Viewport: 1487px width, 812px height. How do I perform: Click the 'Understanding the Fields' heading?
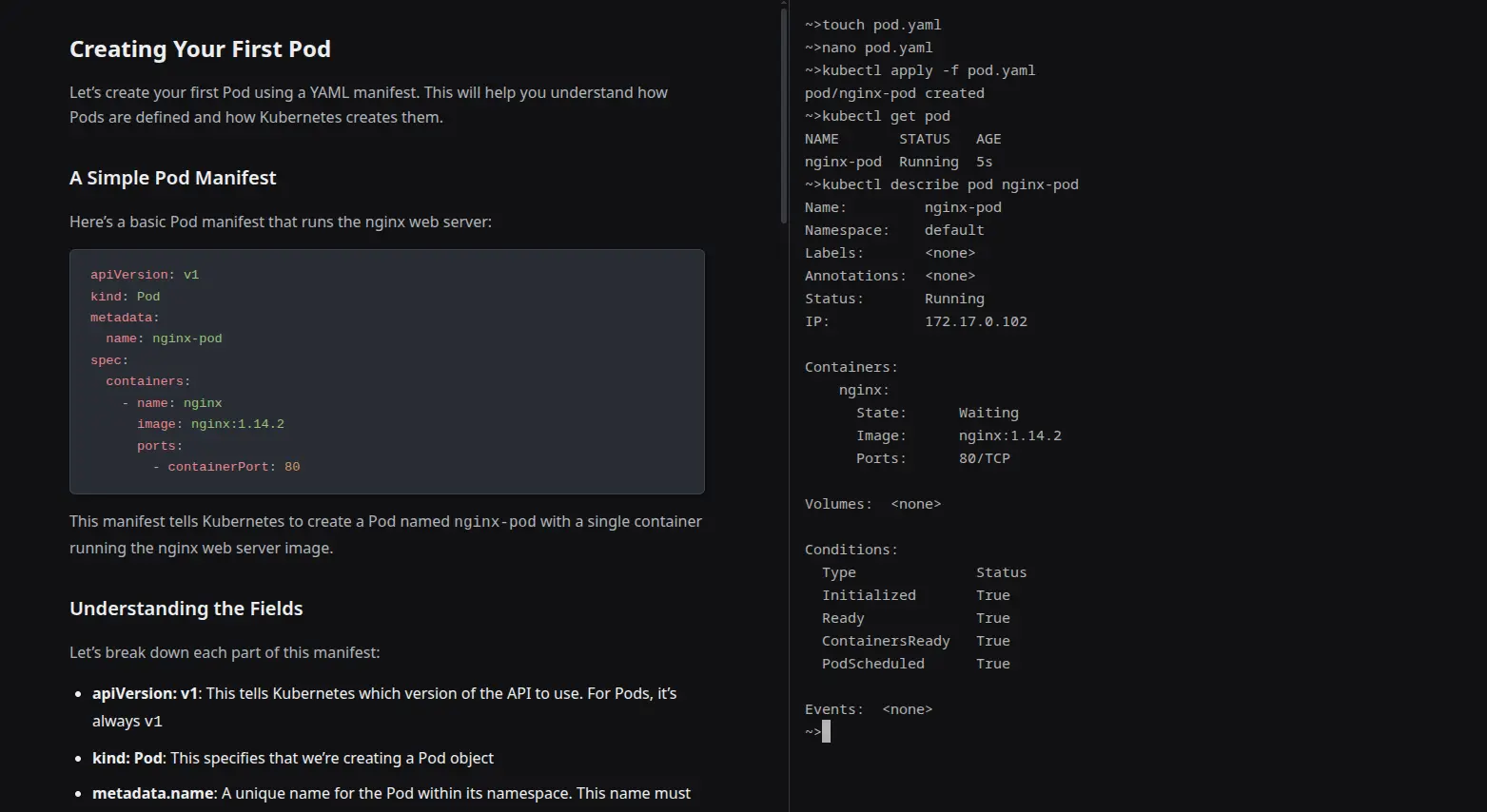click(186, 609)
